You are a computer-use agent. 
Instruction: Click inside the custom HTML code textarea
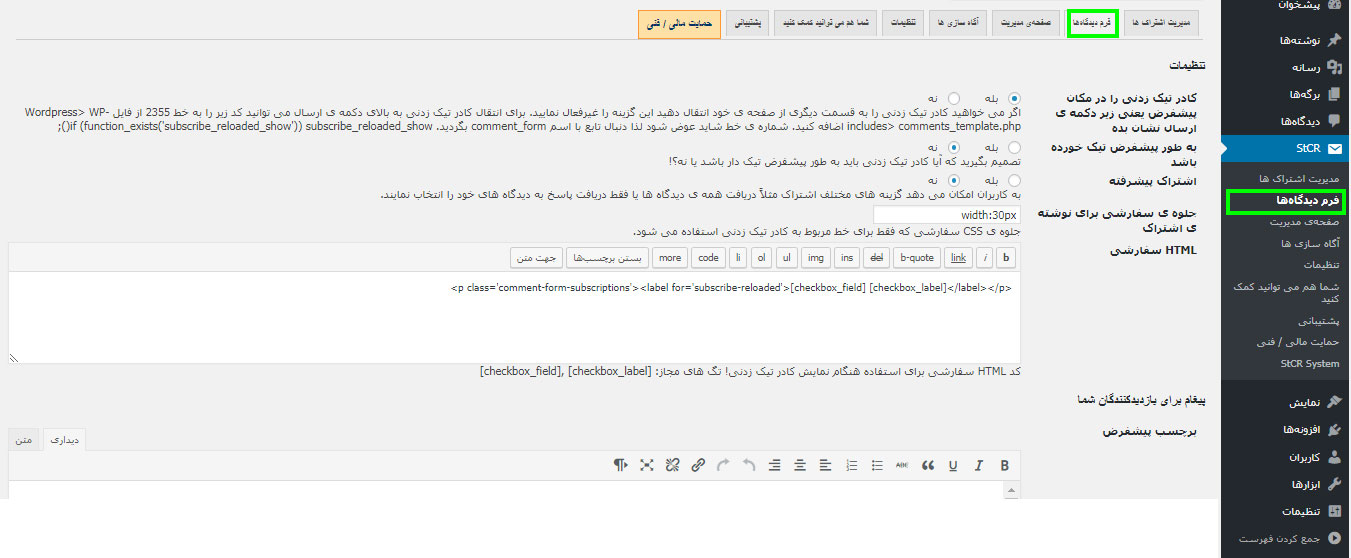pos(514,317)
